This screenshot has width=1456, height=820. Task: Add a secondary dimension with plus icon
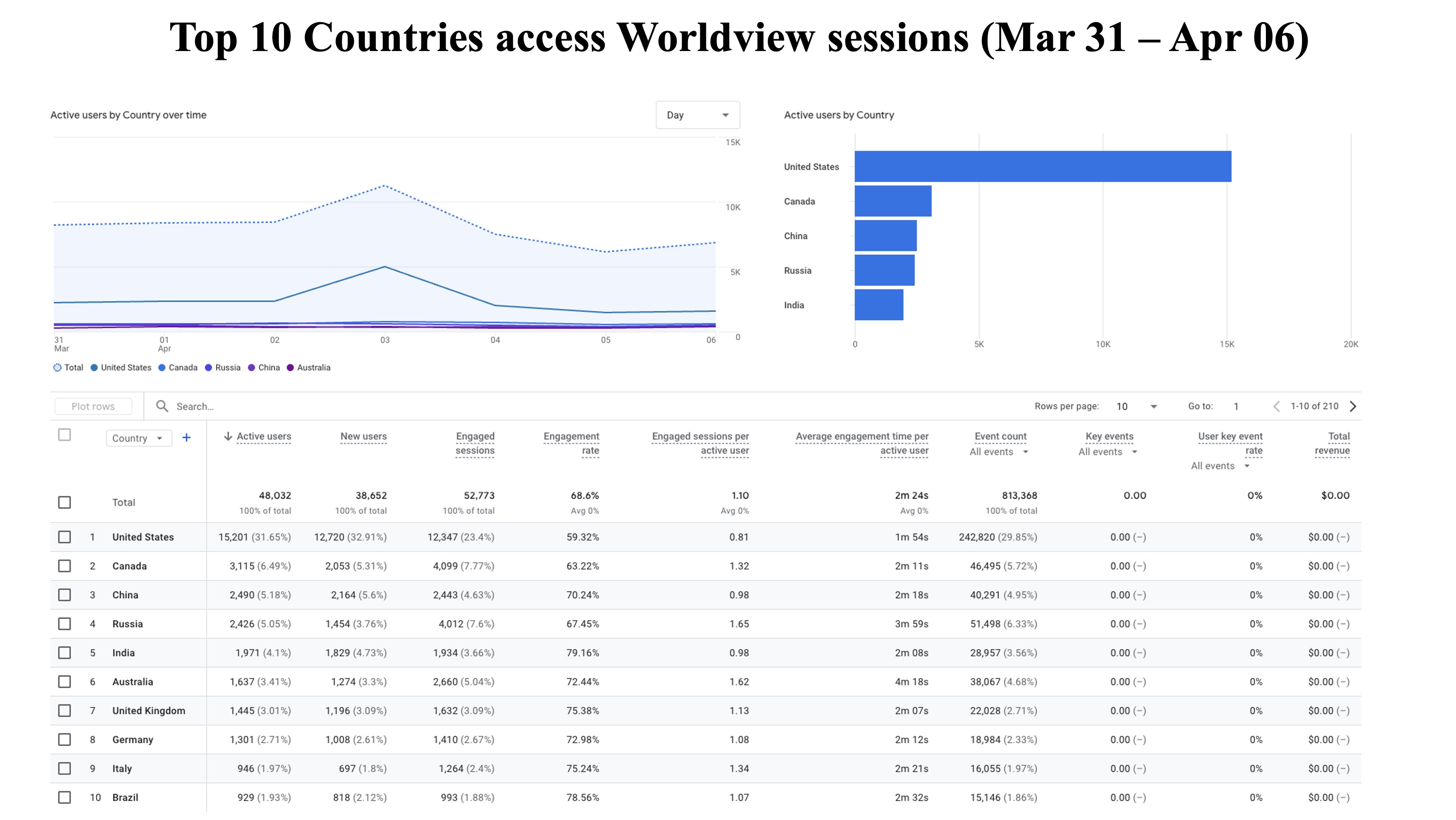pos(187,437)
